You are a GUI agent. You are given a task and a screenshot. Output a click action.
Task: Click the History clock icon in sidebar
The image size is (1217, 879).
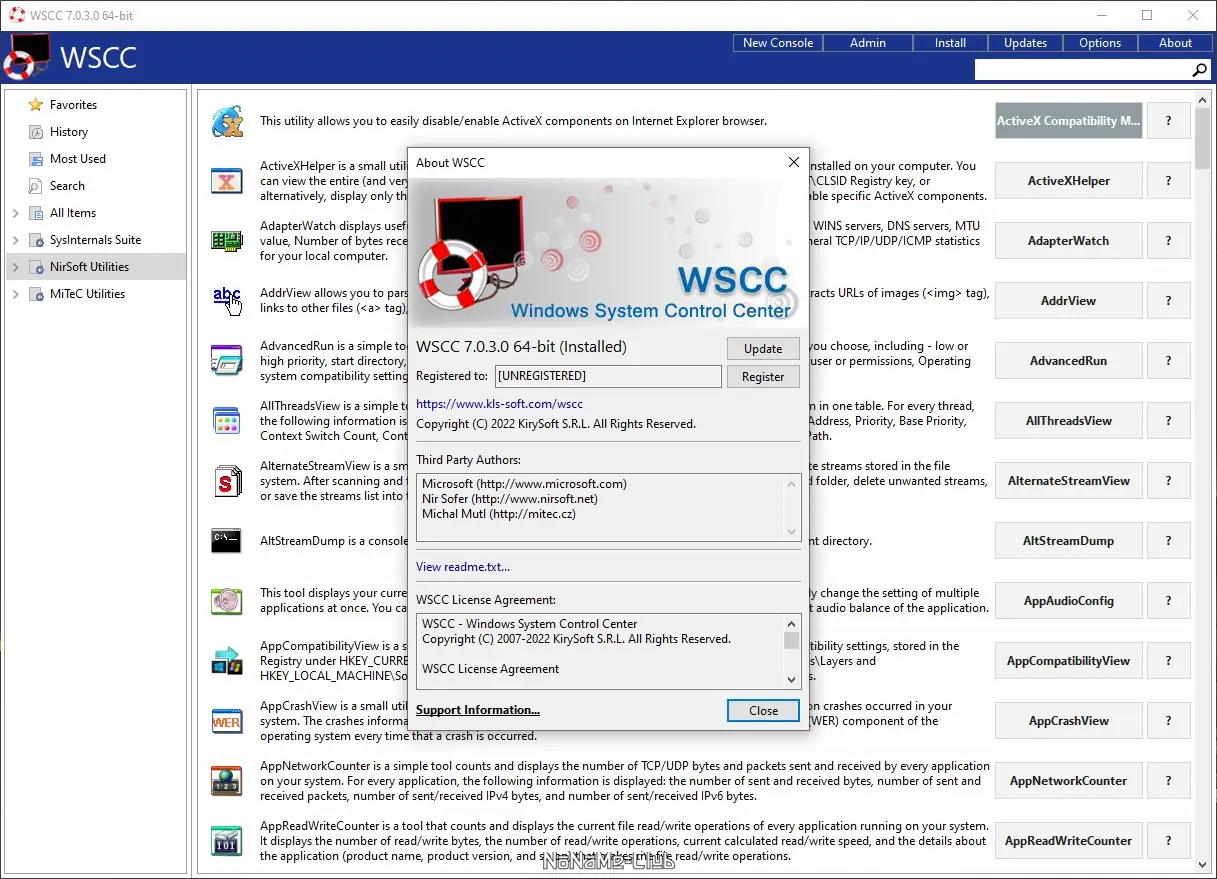coord(36,132)
